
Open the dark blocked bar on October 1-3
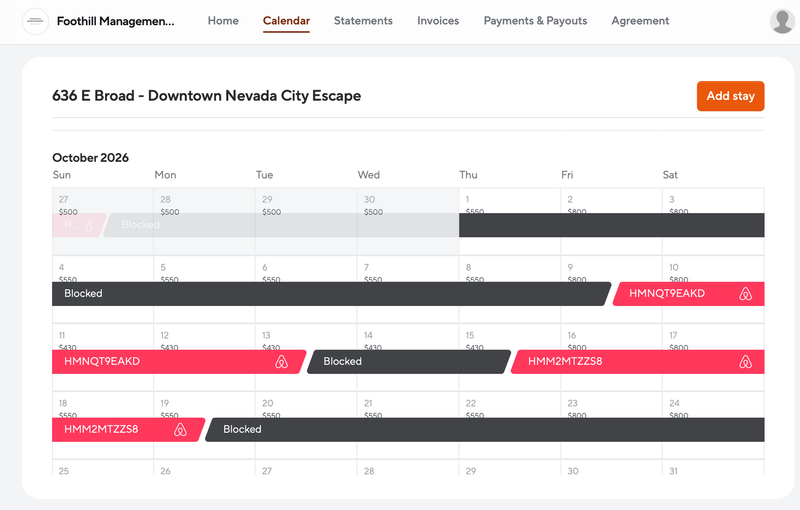pos(612,225)
